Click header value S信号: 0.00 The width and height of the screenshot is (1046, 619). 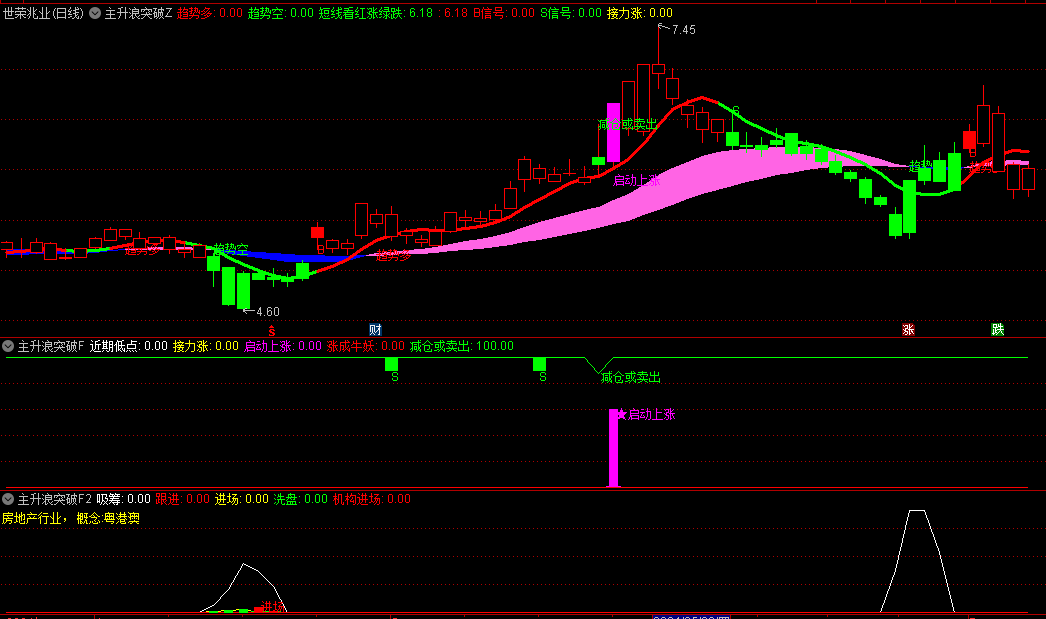pos(570,13)
